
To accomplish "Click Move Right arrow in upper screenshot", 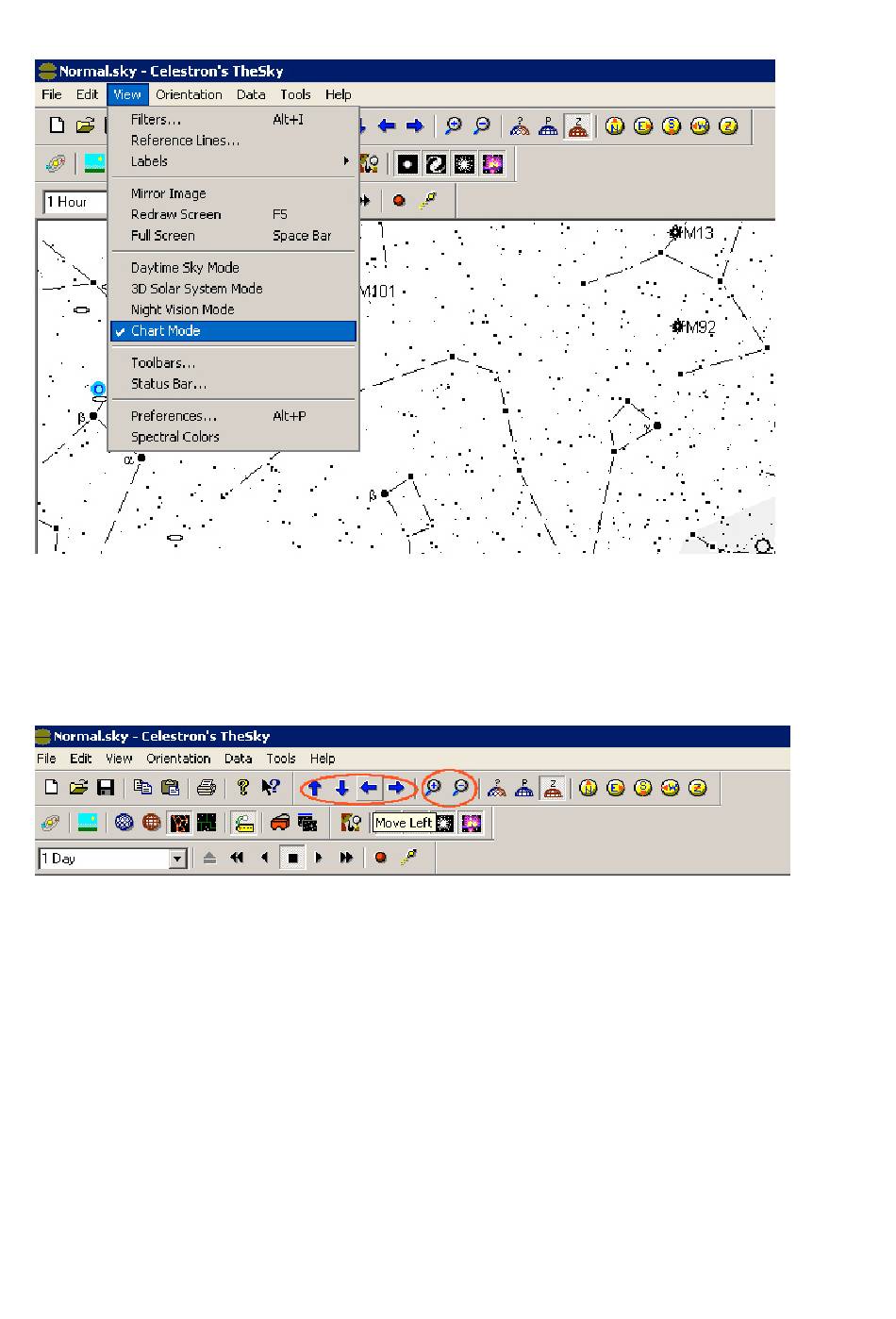I will click(x=415, y=125).
